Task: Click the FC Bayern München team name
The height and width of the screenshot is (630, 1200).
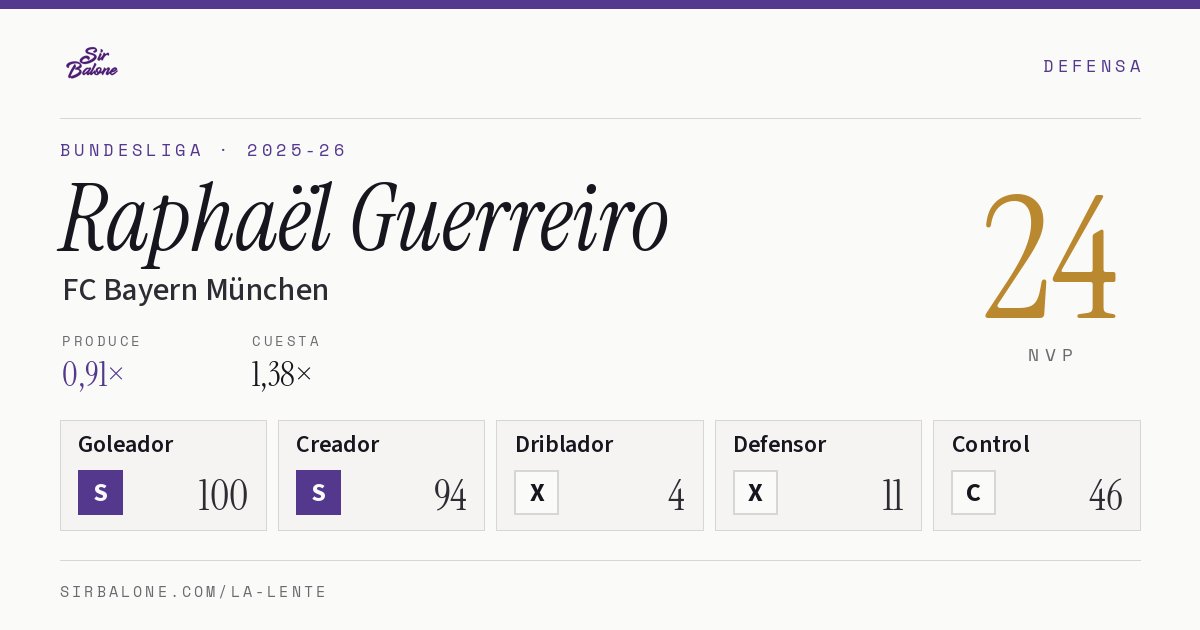Action: 196,290
